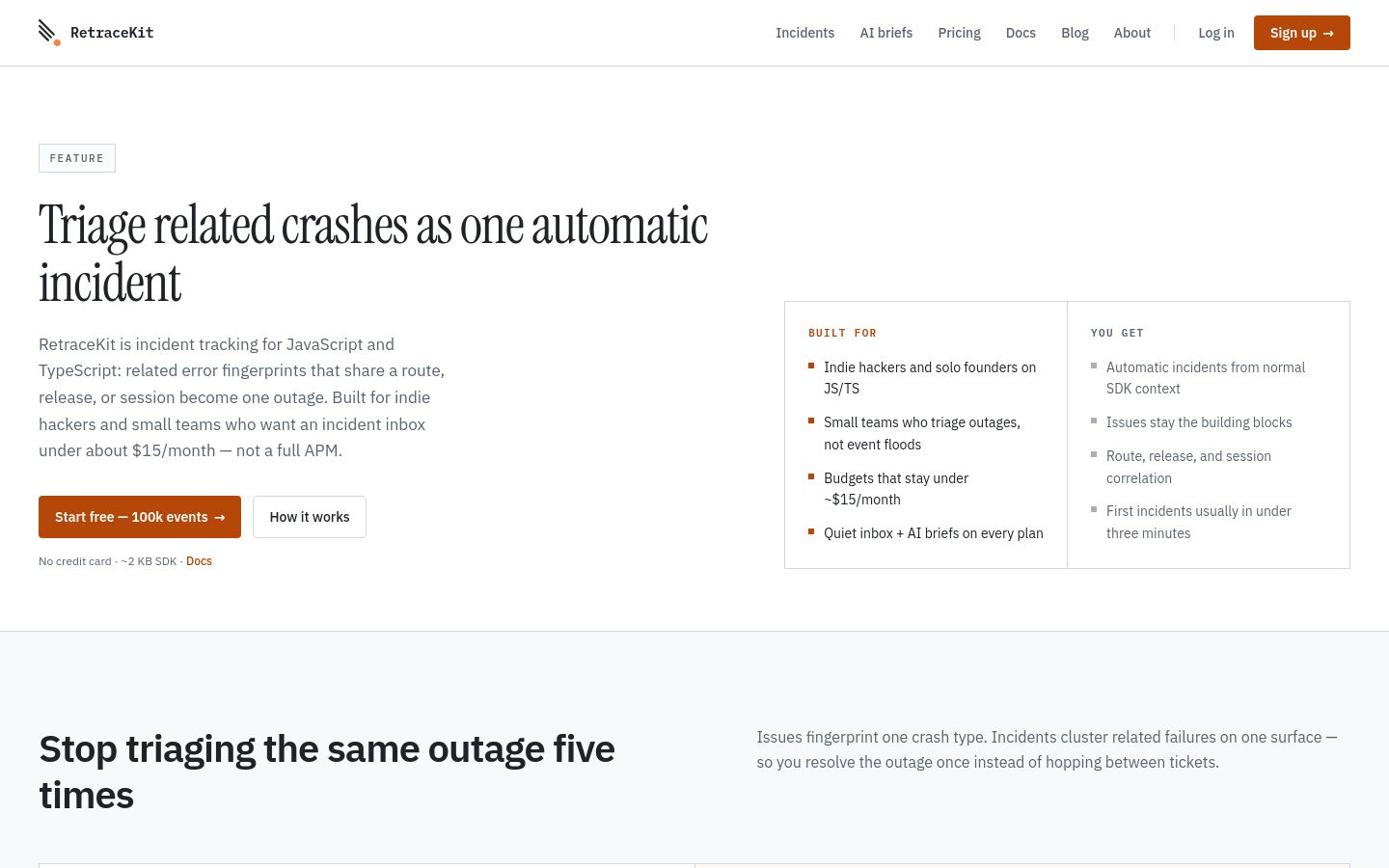This screenshot has height=868, width=1389.
Task: Click the RetraceKit brand name text
Action: point(112,33)
